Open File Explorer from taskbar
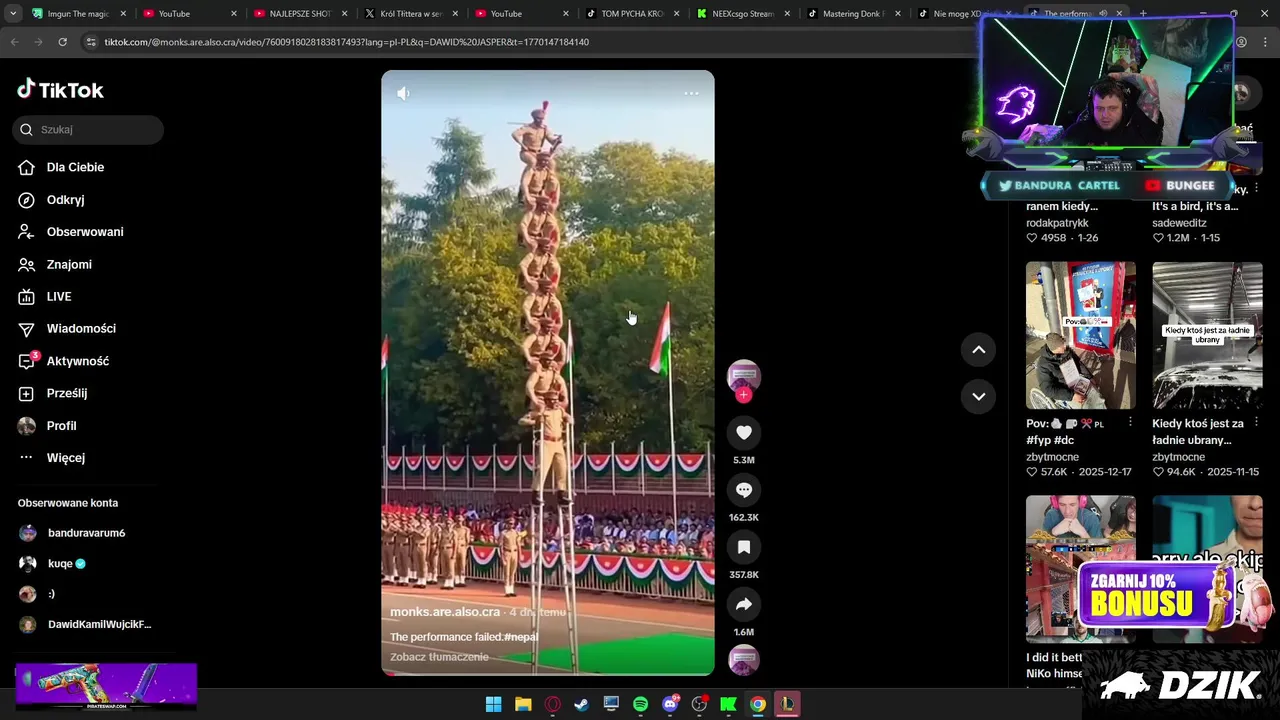Screen dimensions: 1280x720 [523, 704]
